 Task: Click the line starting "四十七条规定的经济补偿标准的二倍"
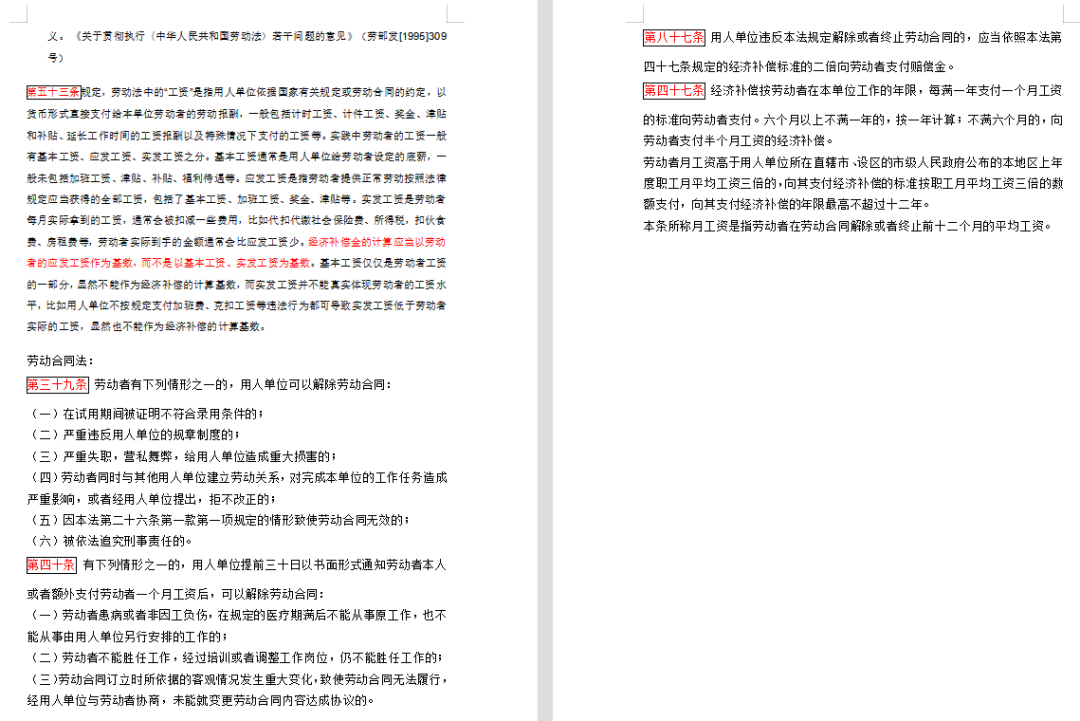(x=800, y=67)
